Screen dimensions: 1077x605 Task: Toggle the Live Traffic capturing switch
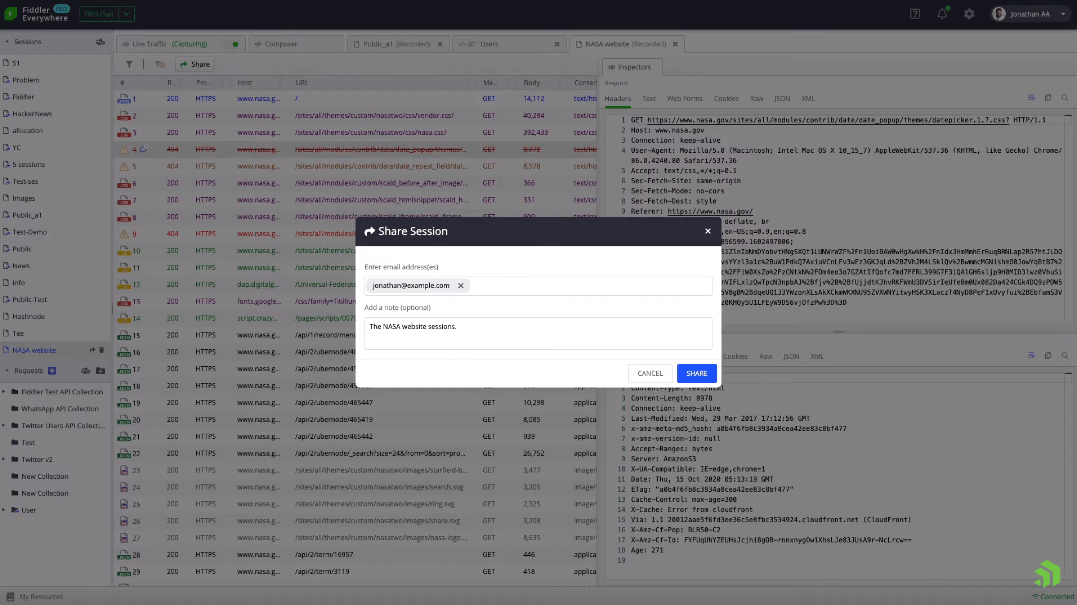point(233,44)
